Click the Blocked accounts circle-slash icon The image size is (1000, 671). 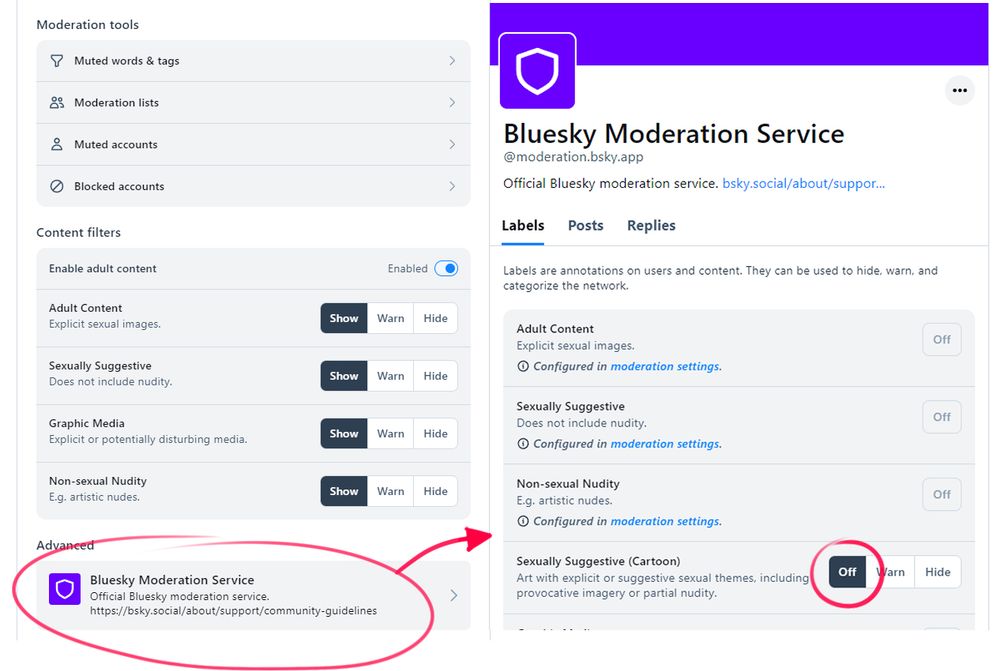(57, 186)
